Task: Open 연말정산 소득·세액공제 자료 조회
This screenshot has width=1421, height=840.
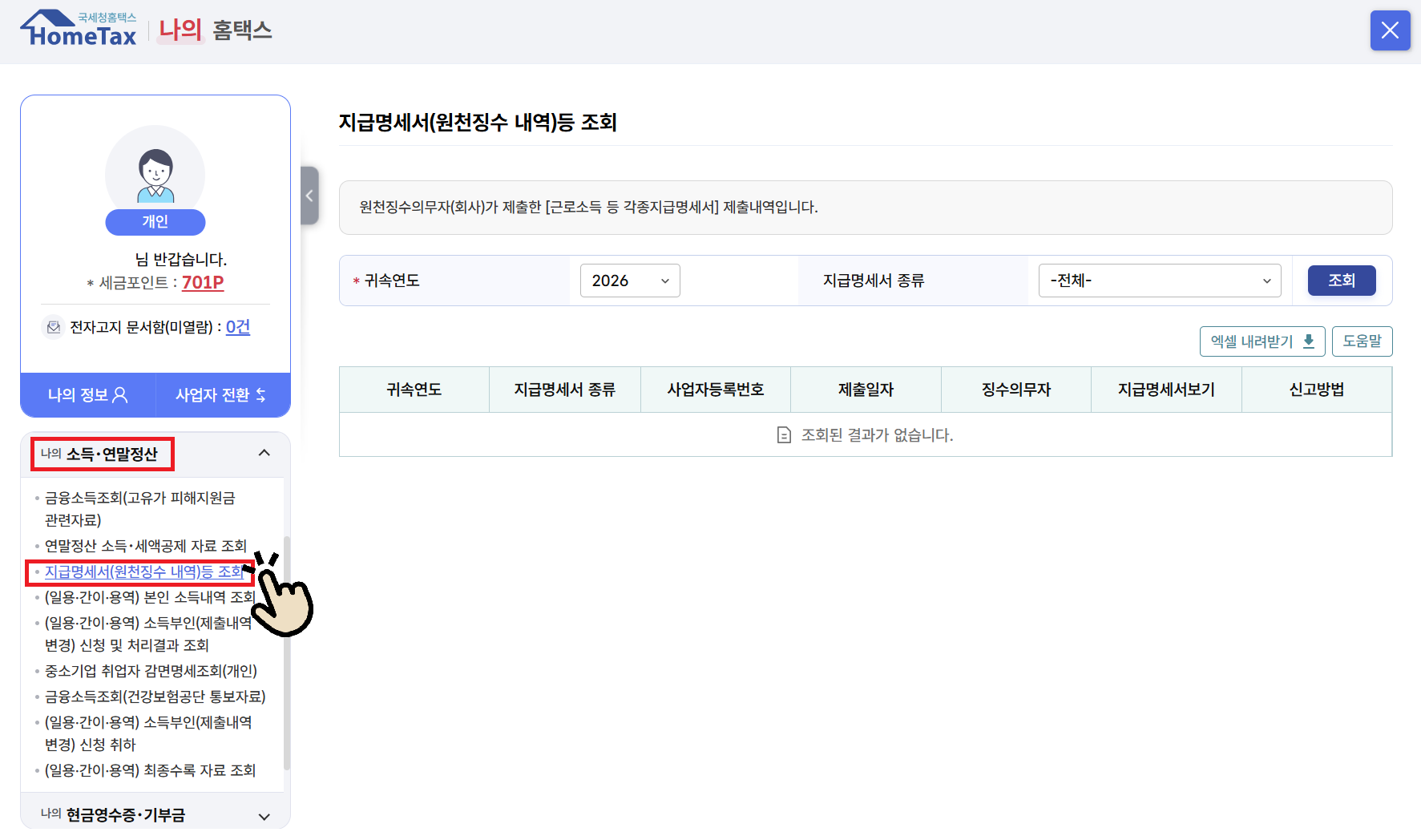Action: click(146, 546)
